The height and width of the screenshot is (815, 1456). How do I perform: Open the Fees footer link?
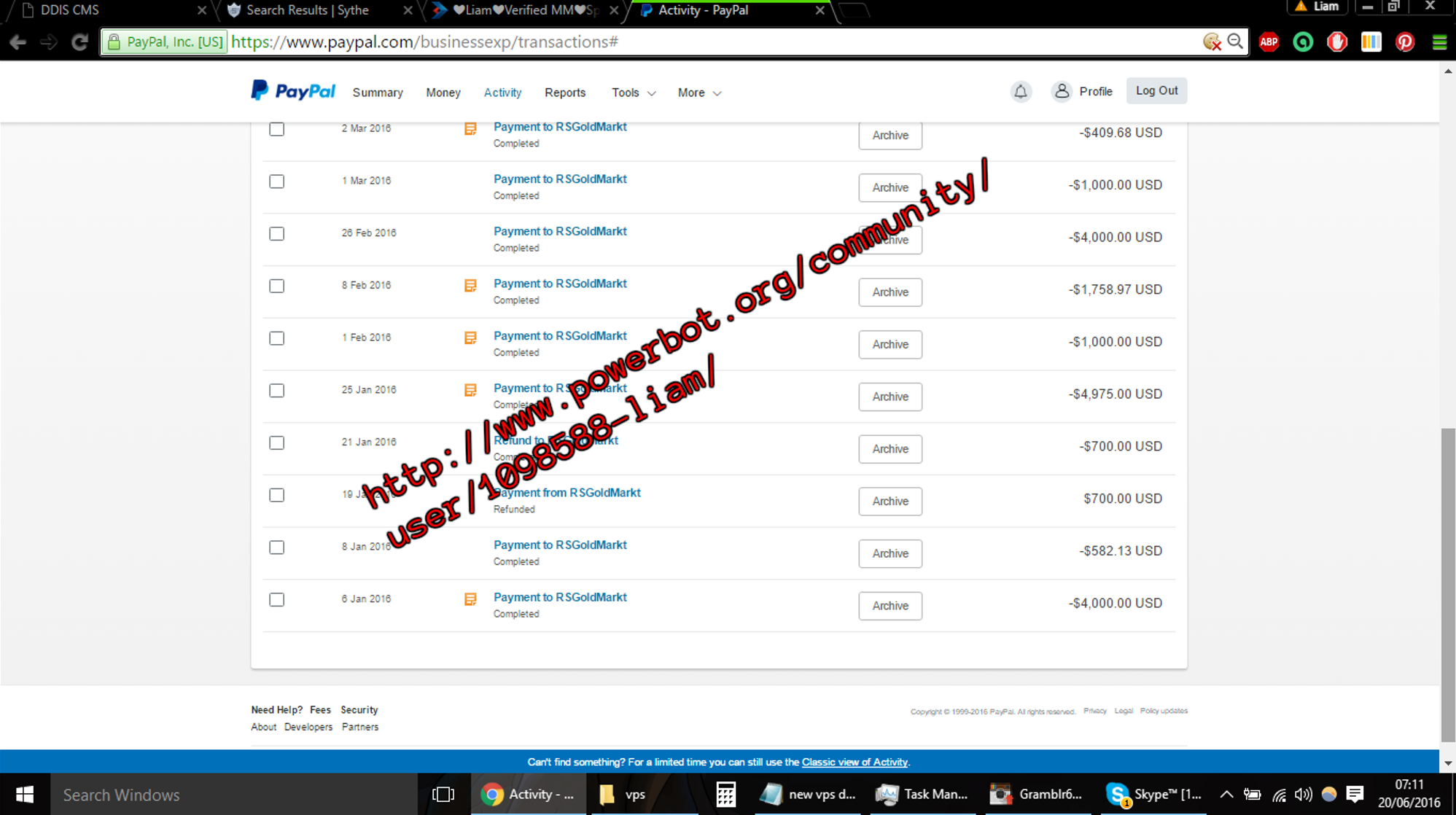pos(320,710)
